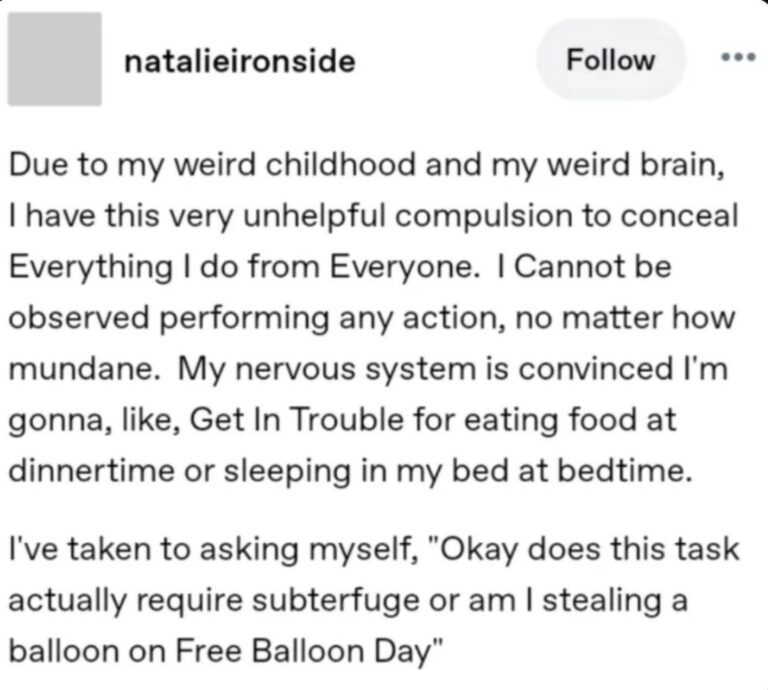The height and width of the screenshot is (690, 768).
Task: Click the word "dinnertime" in the post
Action: [x=92, y=471]
